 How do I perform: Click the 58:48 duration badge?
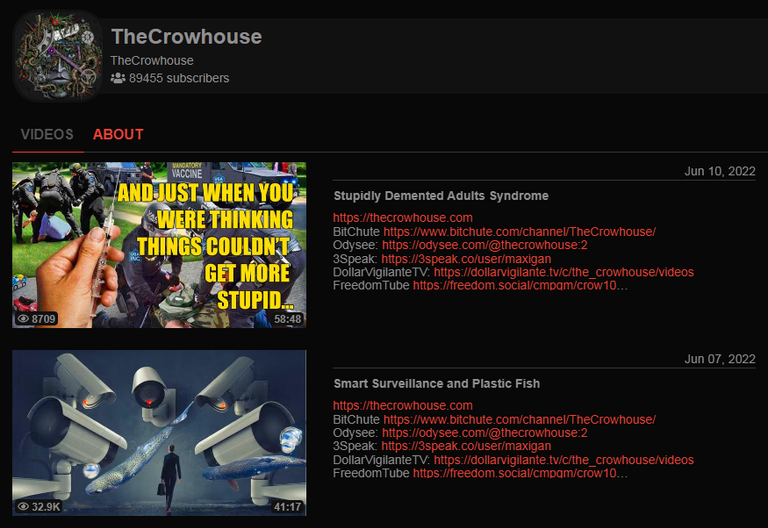click(x=288, y=319)
